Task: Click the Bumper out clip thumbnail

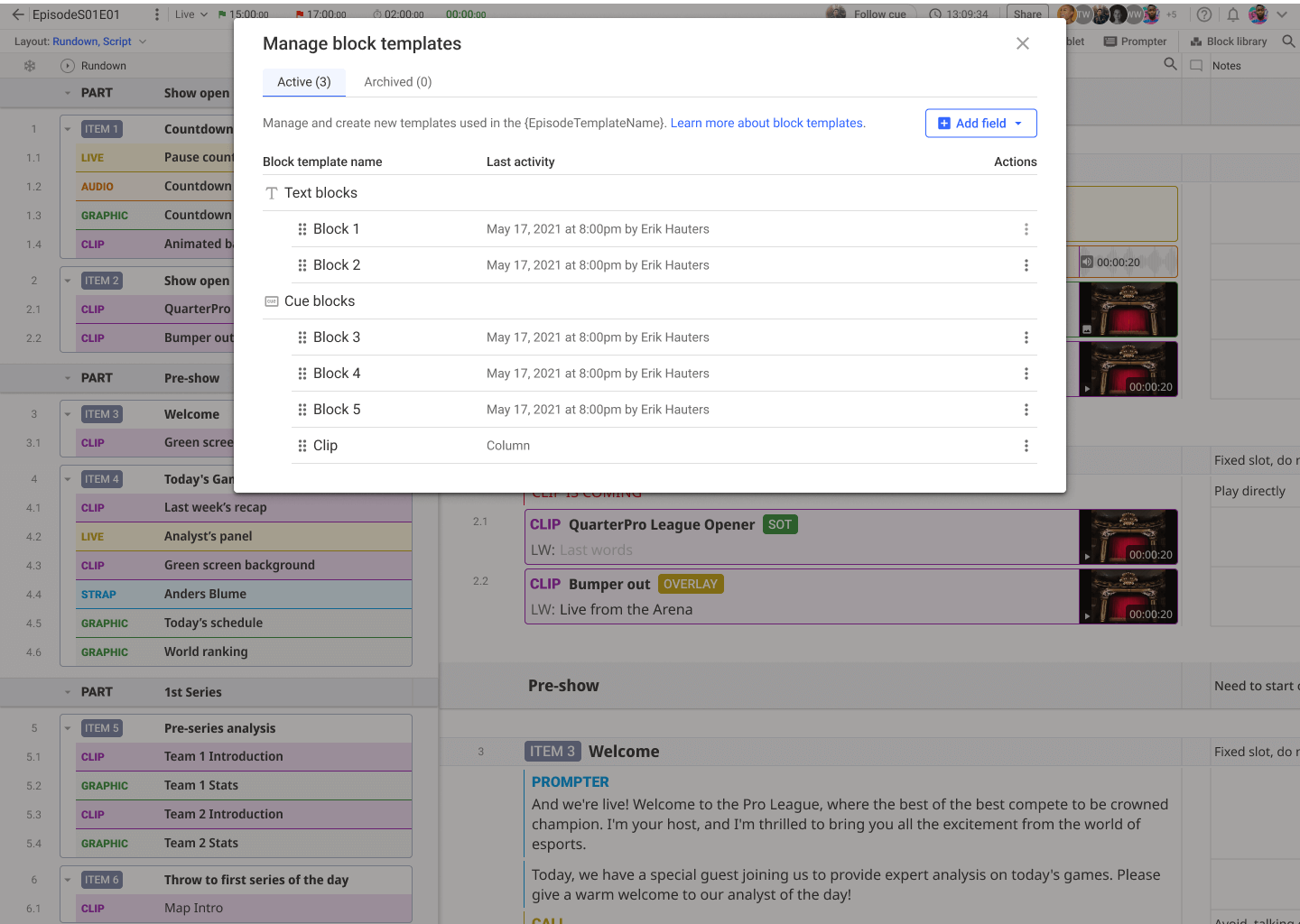Action: (x=1128, y=596)
